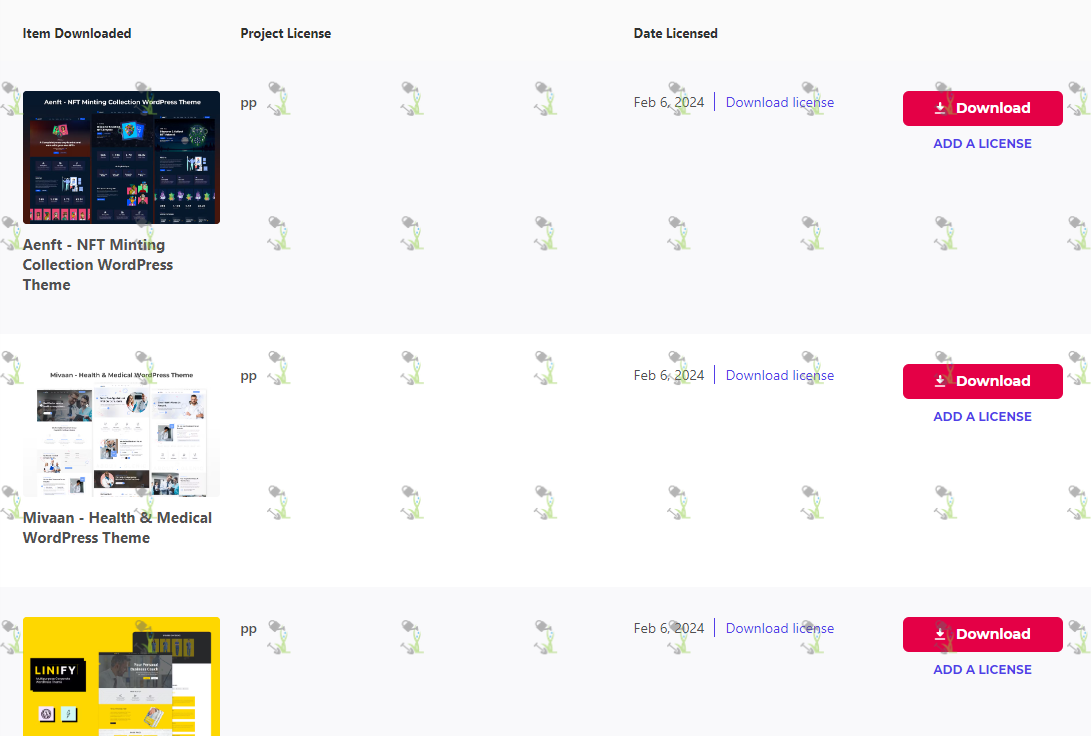Click the Item Downloaded column header

(77, 33)
